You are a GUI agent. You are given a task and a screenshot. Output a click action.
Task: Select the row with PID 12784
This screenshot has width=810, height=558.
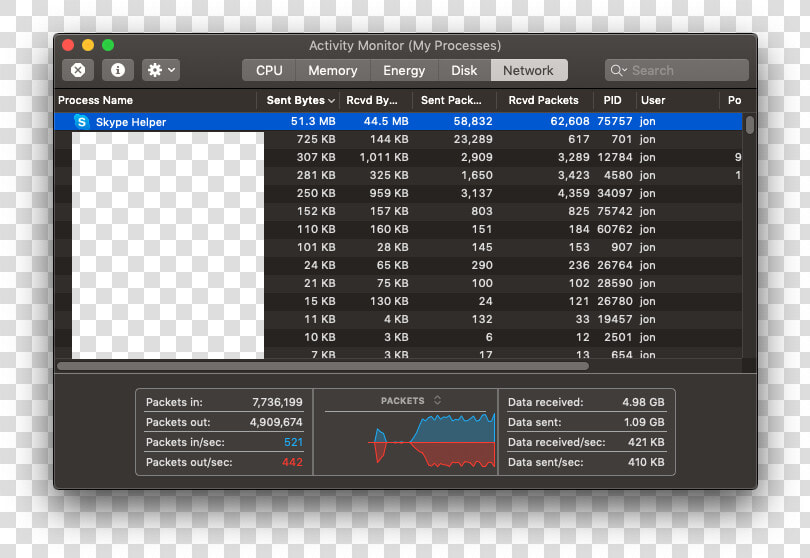tap(398, 157)
